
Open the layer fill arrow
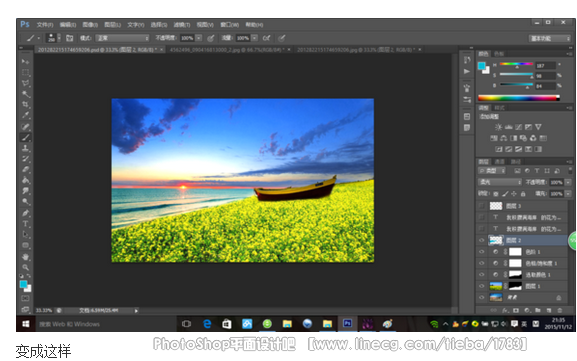568,194
